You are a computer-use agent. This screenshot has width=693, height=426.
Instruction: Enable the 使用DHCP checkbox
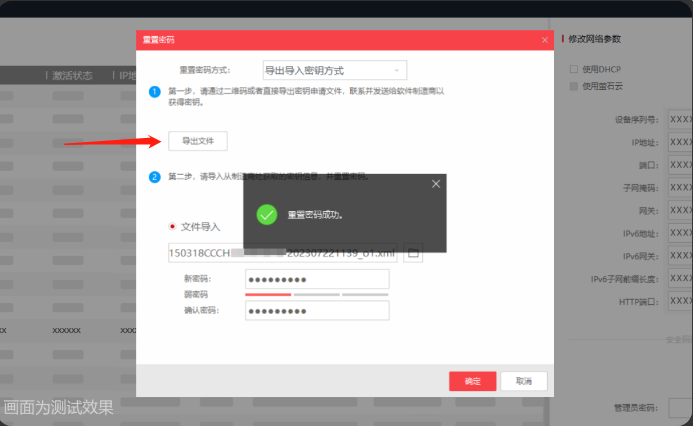[x=574, y=69]
